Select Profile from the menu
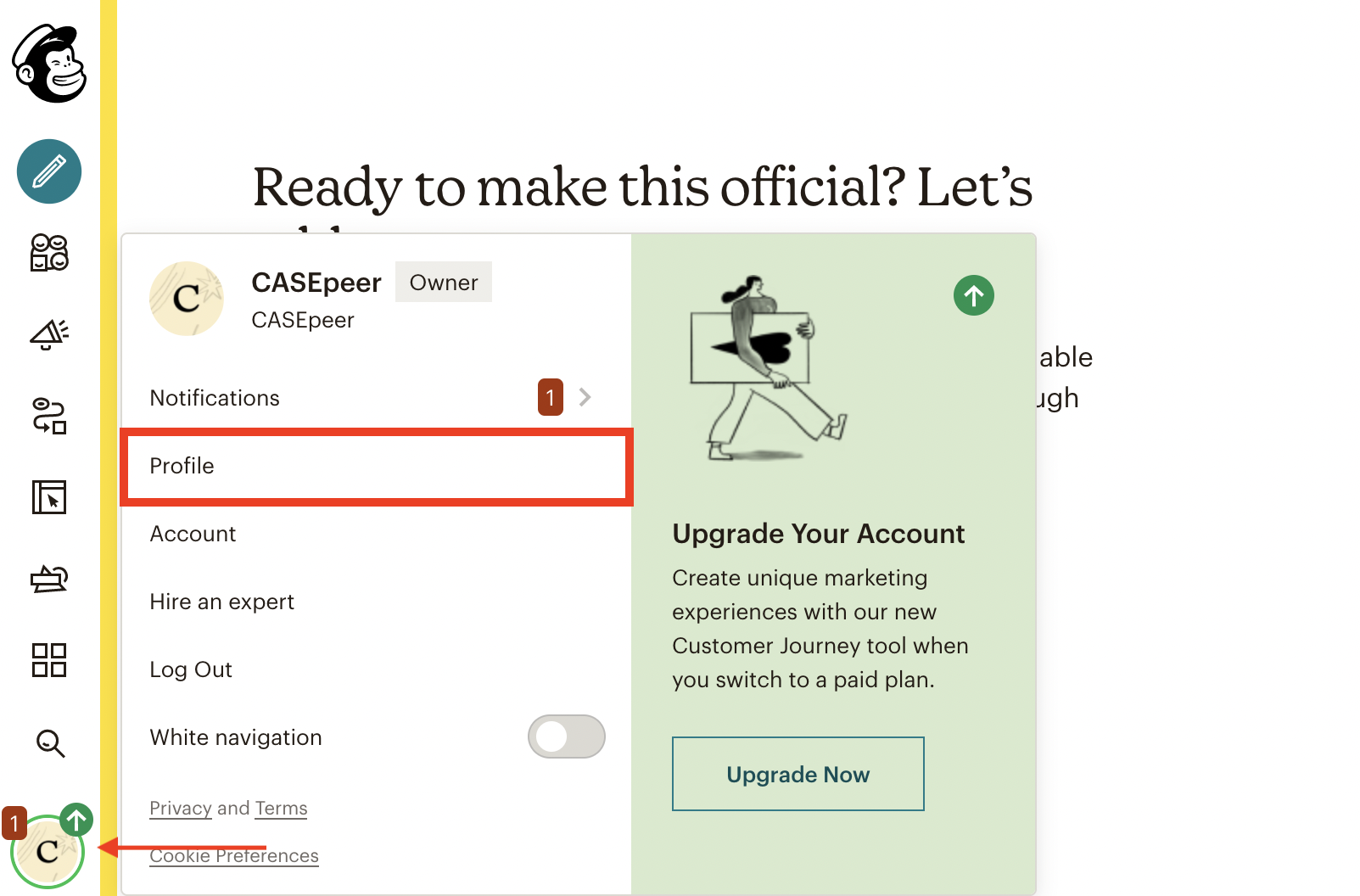Viewport: 1360px width, 896px height. 377,467
